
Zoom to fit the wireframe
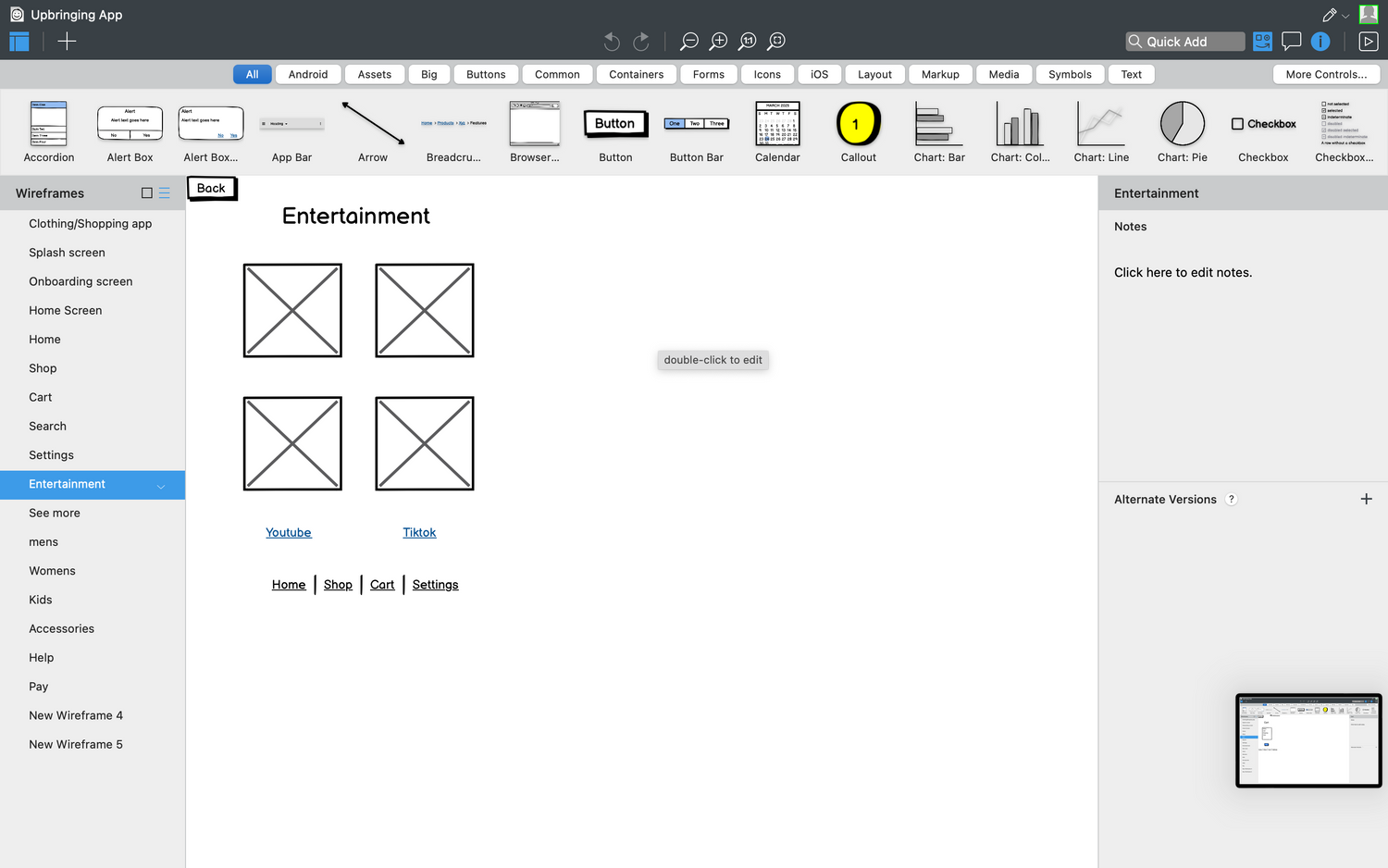tap(776, 41)
